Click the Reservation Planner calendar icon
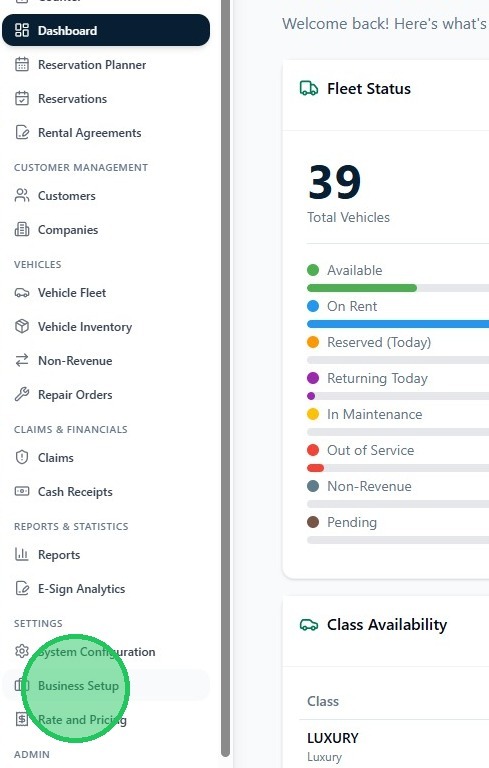Viewport: 489px width, 768px height. click(x=22, y=65)
